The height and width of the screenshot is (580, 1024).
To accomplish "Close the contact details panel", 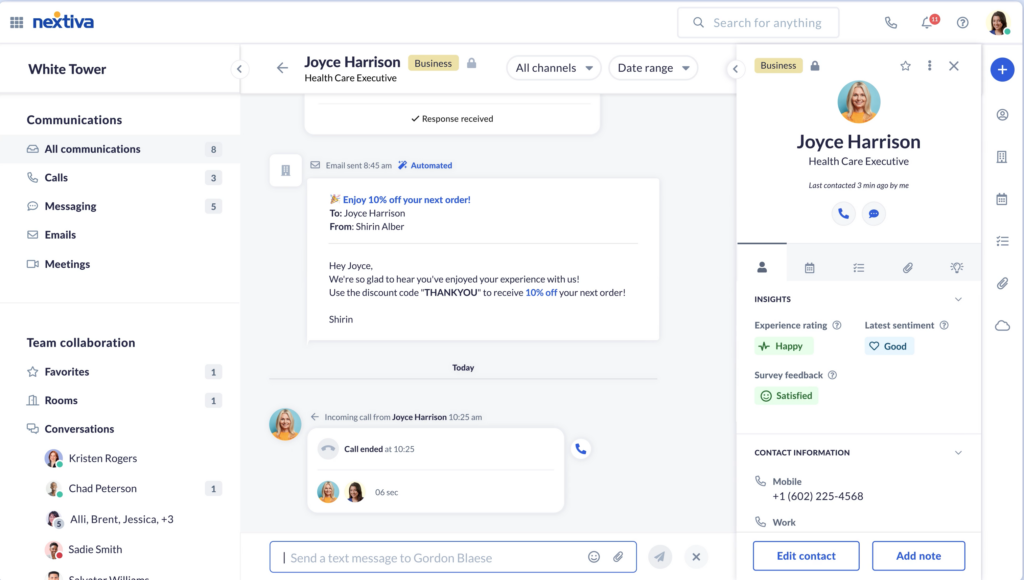I will click(x=954, y=66).
